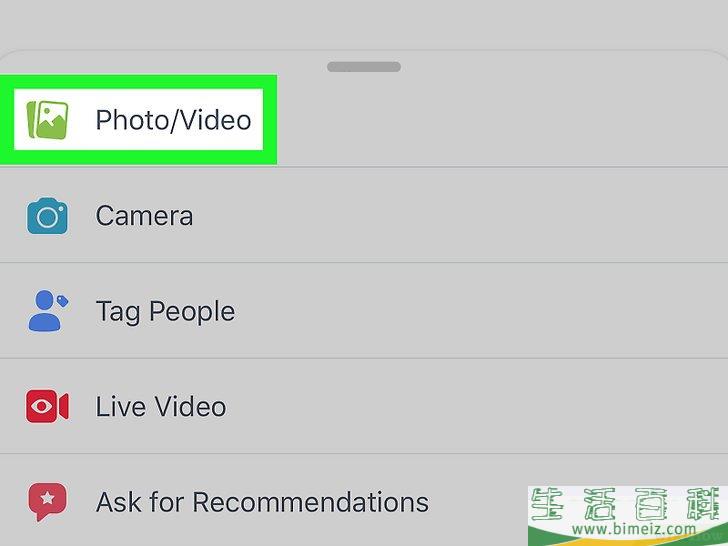Tap the green Photo/Video gallery icon
The height and width of the screenshot is (546, 728).
click(47, 120)
